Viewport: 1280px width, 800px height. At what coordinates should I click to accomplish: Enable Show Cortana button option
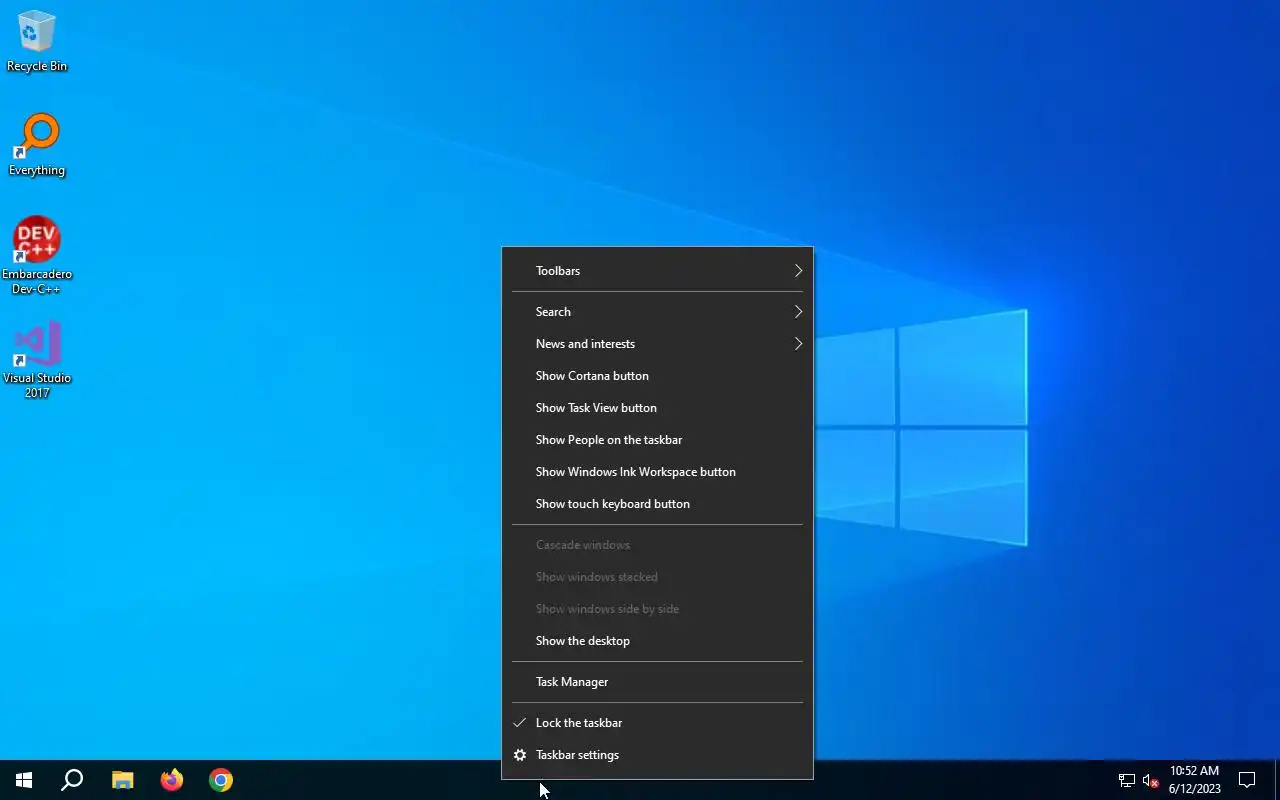click(657, 376)
